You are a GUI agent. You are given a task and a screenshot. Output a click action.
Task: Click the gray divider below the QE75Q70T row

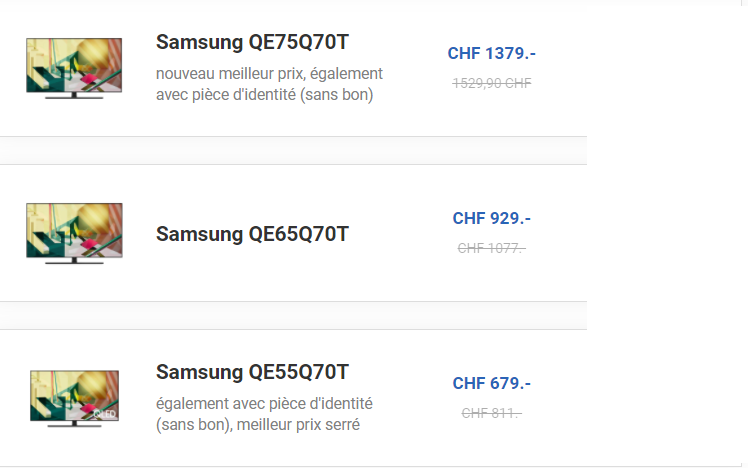coord(293,150)
